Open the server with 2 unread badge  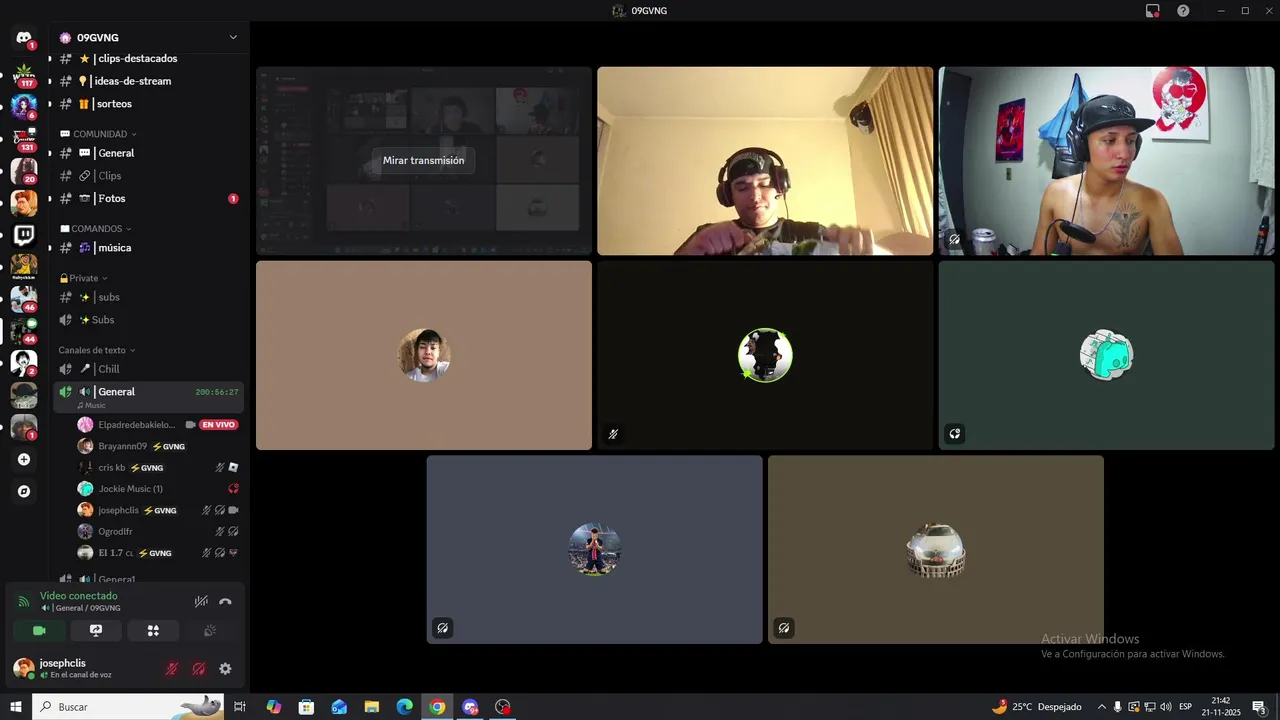tap(24, 363)
